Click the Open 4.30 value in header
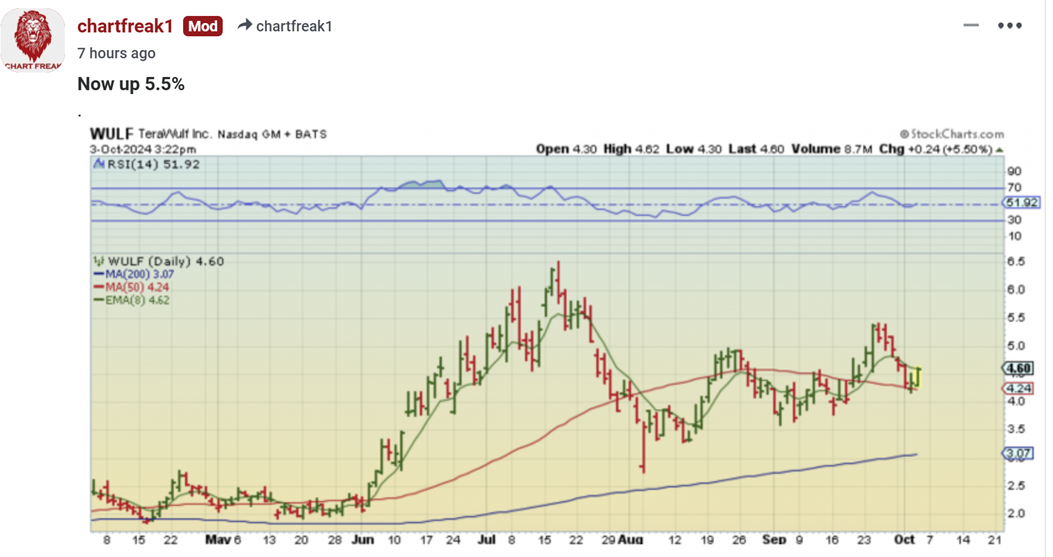The height and width of the screenshot is (557, 1053). (x=566, y=149)
